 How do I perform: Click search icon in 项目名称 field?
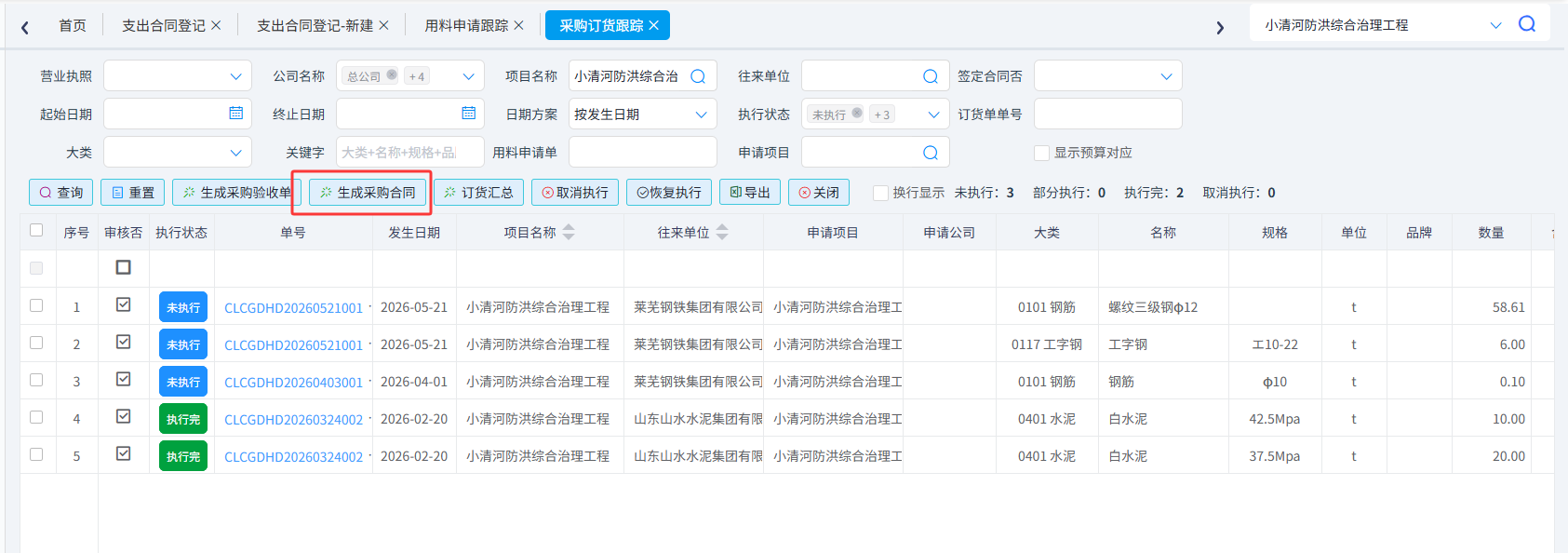(x=698, y=76)
